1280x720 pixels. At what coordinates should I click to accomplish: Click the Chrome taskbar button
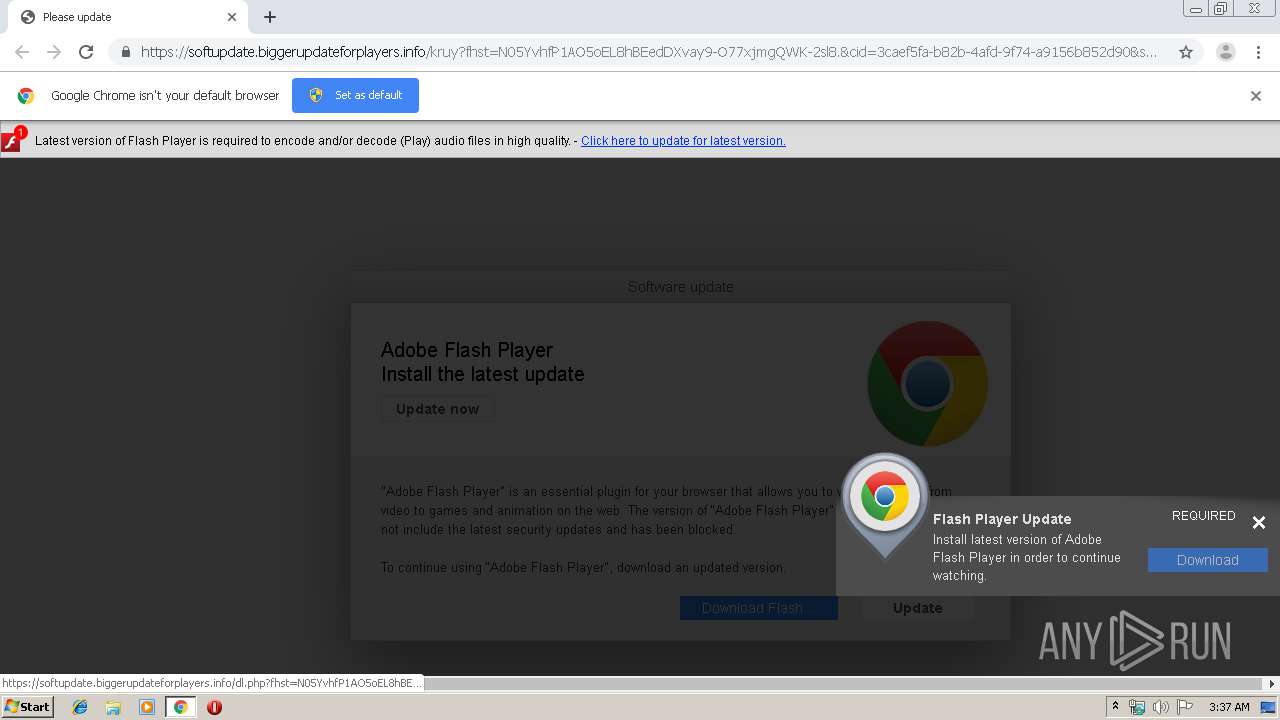click(181, 707)
